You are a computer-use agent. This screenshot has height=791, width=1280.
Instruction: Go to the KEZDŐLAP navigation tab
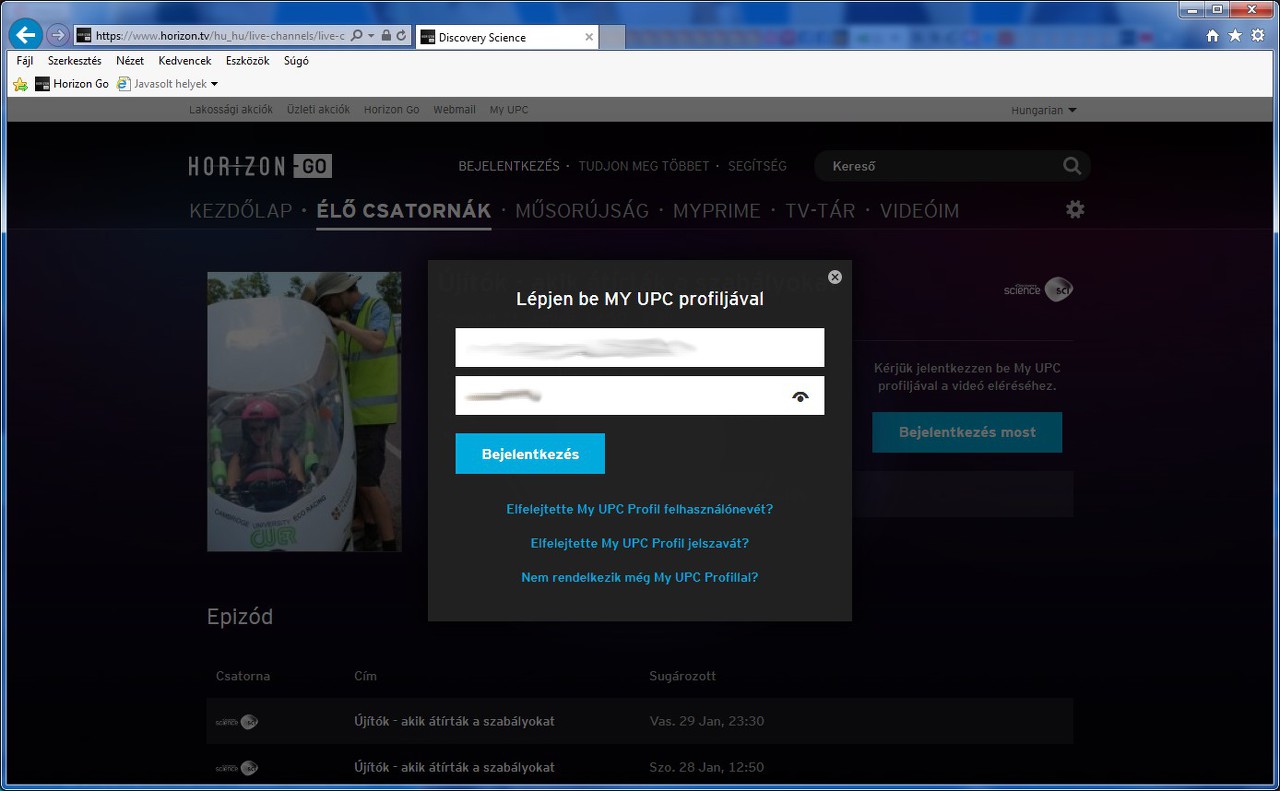241,211
